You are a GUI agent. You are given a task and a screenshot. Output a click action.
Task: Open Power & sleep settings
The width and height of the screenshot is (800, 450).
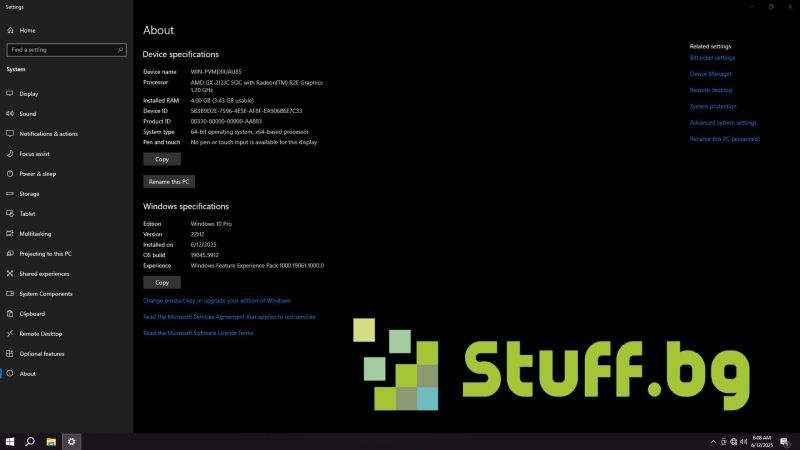tap(37, 174)
